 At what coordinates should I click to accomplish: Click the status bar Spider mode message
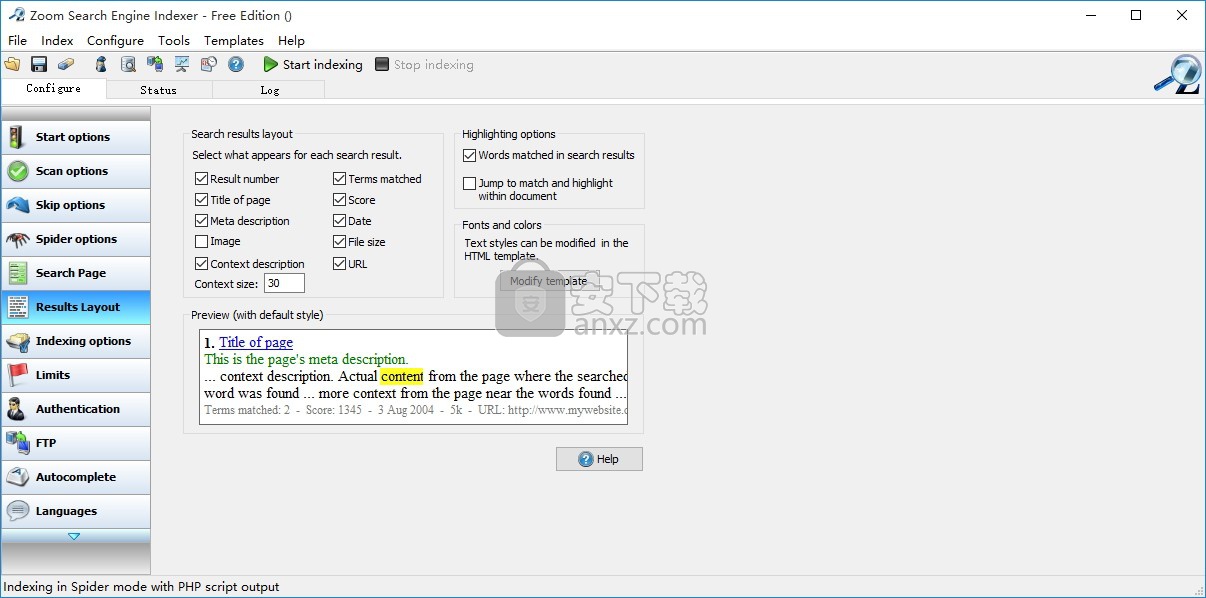coord(142,587)
